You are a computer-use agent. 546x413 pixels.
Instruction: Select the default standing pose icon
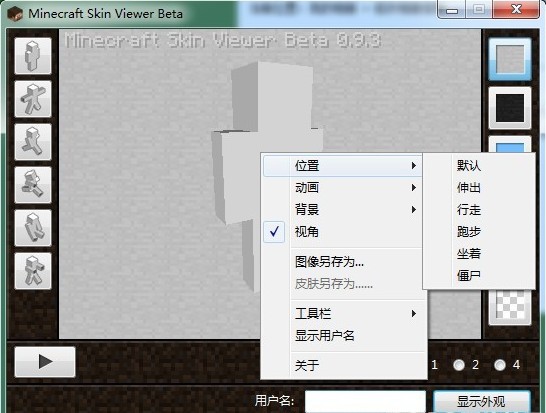pos(33,56)
